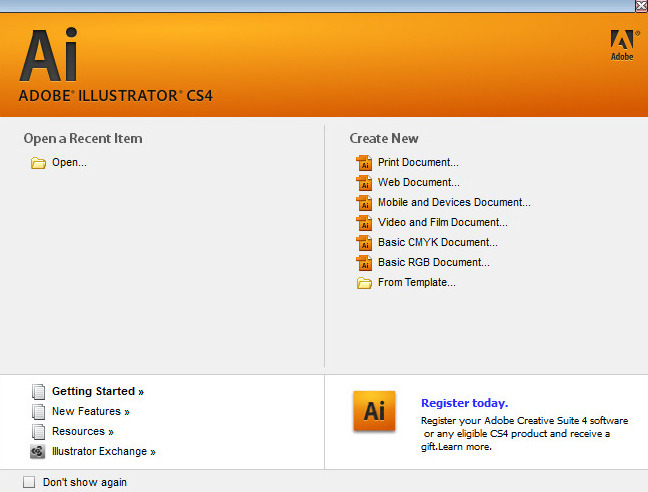Open the Getting Started » link
The width and height of the screenshot is (648, 492).
click(98, 391)
